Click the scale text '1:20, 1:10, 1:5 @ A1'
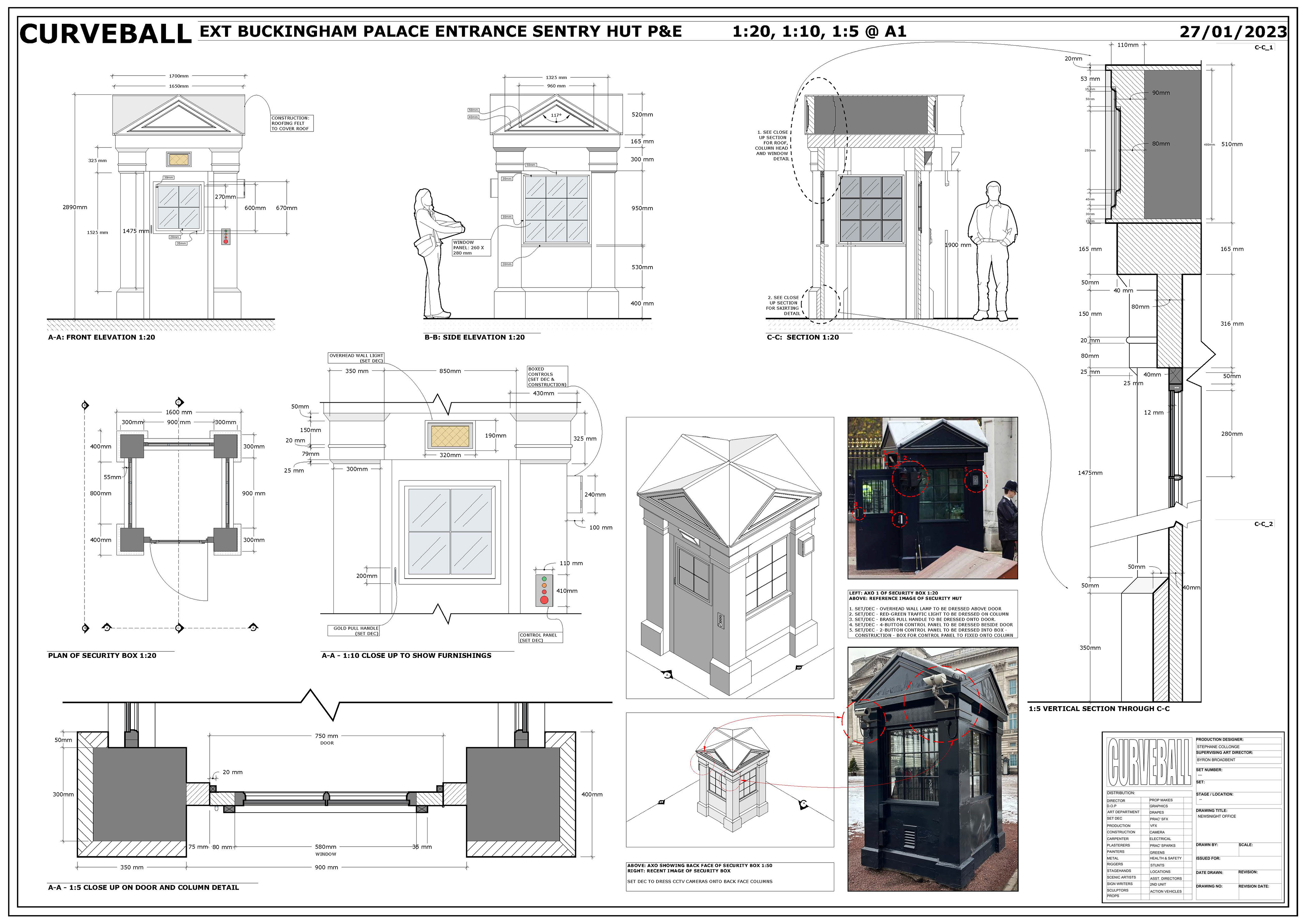Screen dimensions: 1309x924 [x=819, y=31]
